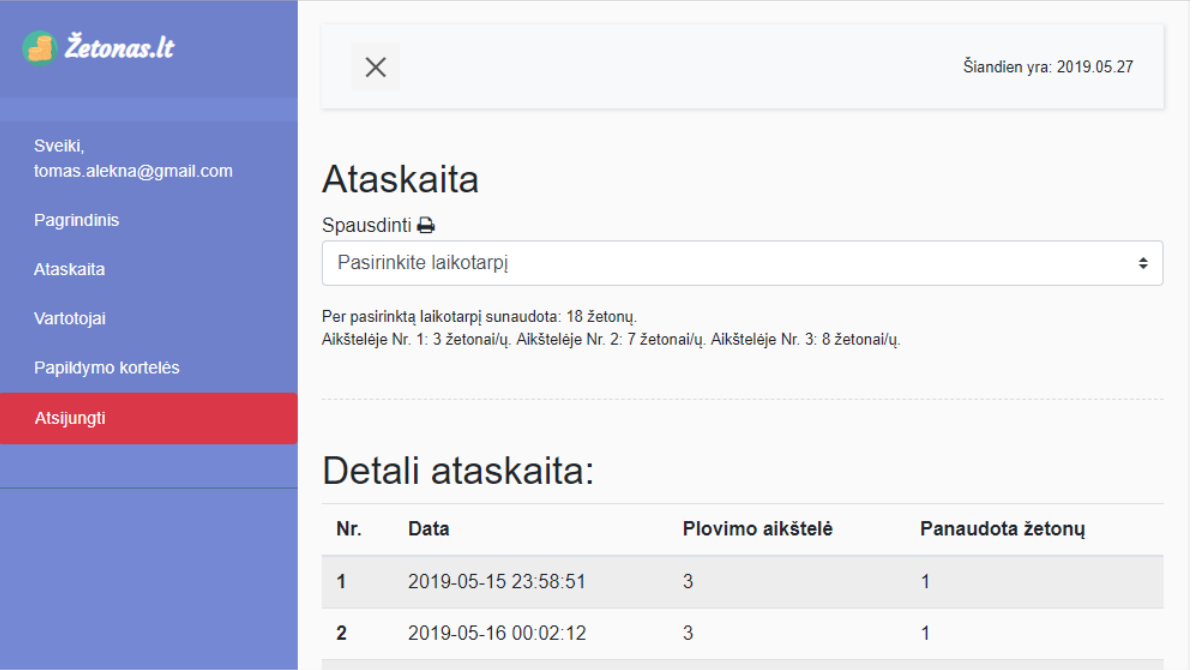Select Vartotojai in the sidebar

(x=70, y=319)
